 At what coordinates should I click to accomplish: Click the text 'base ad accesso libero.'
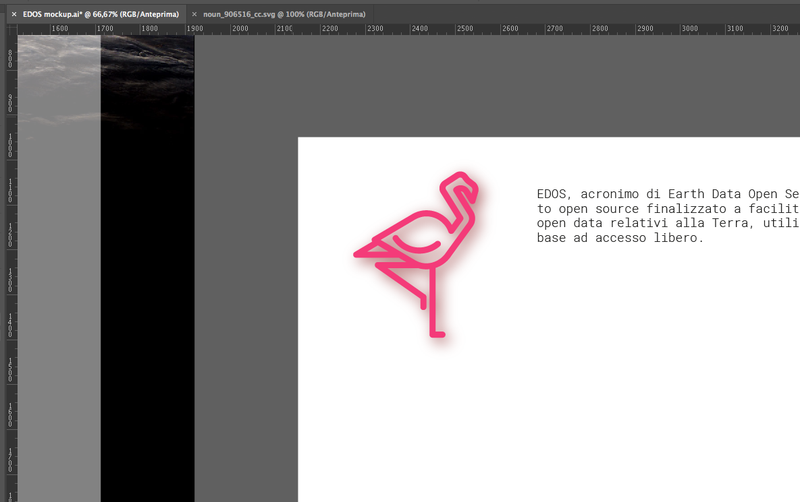[621, 238]
